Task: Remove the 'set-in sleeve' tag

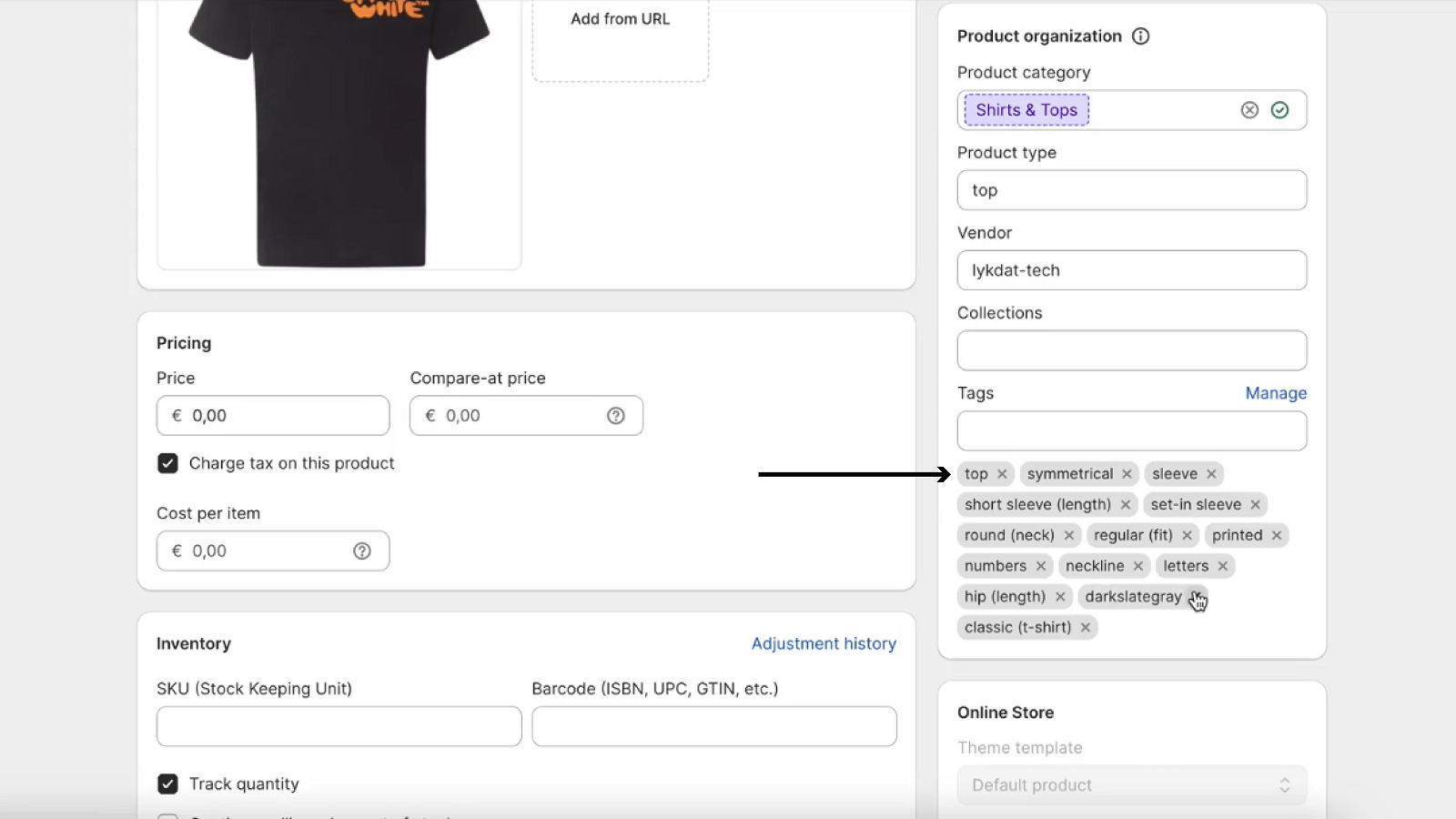Action: click(1255, 505)
